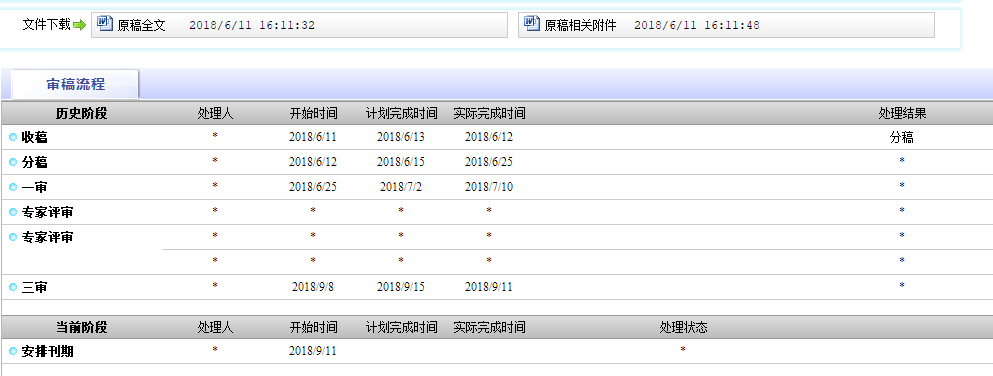Click actual date 2018/9/11 in 三审 row
The width and height of the screenshot is (993, 376).
tap(489, 287)
